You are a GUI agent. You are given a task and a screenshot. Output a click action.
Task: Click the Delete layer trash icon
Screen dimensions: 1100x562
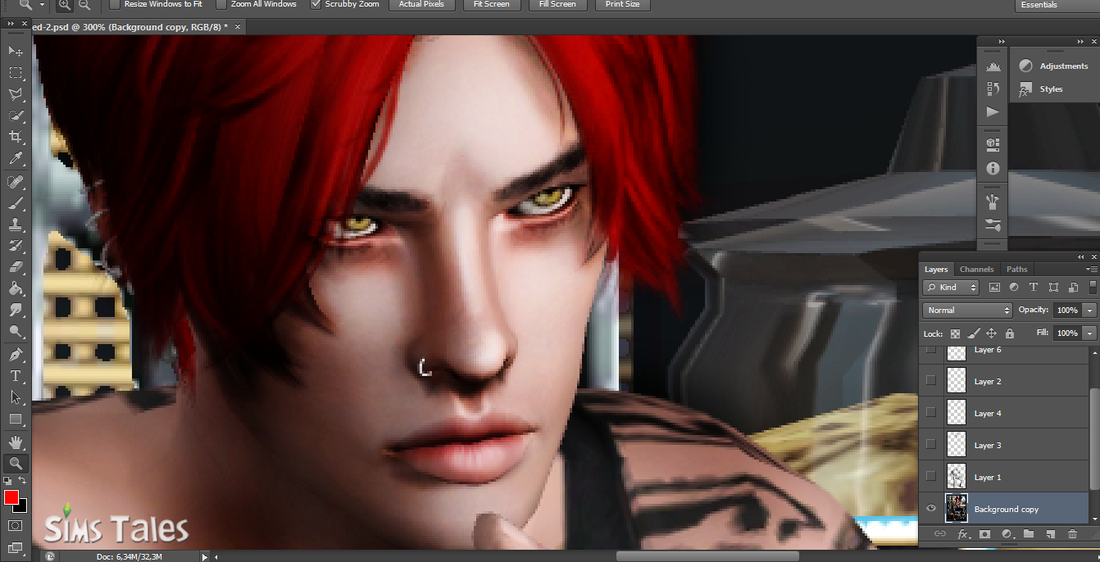(1072, 534)
